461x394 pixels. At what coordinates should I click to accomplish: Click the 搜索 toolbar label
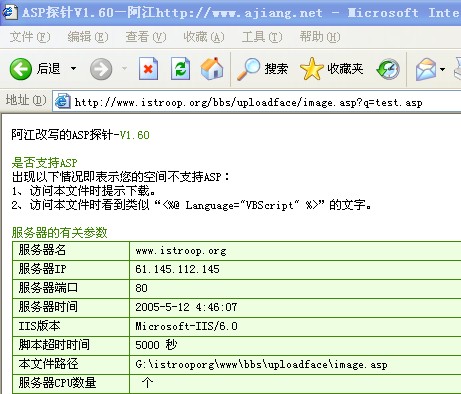click(x=276, y=69)
